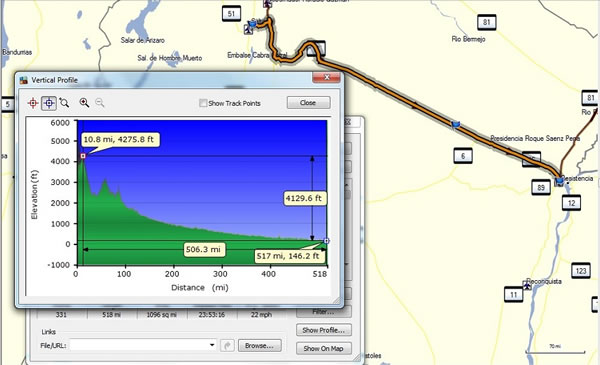The height and width of the screenshot is (365, 600).
Task: Open the File/URL dropdown arrow
Action: pyautogui.click(x=212, y=345)
